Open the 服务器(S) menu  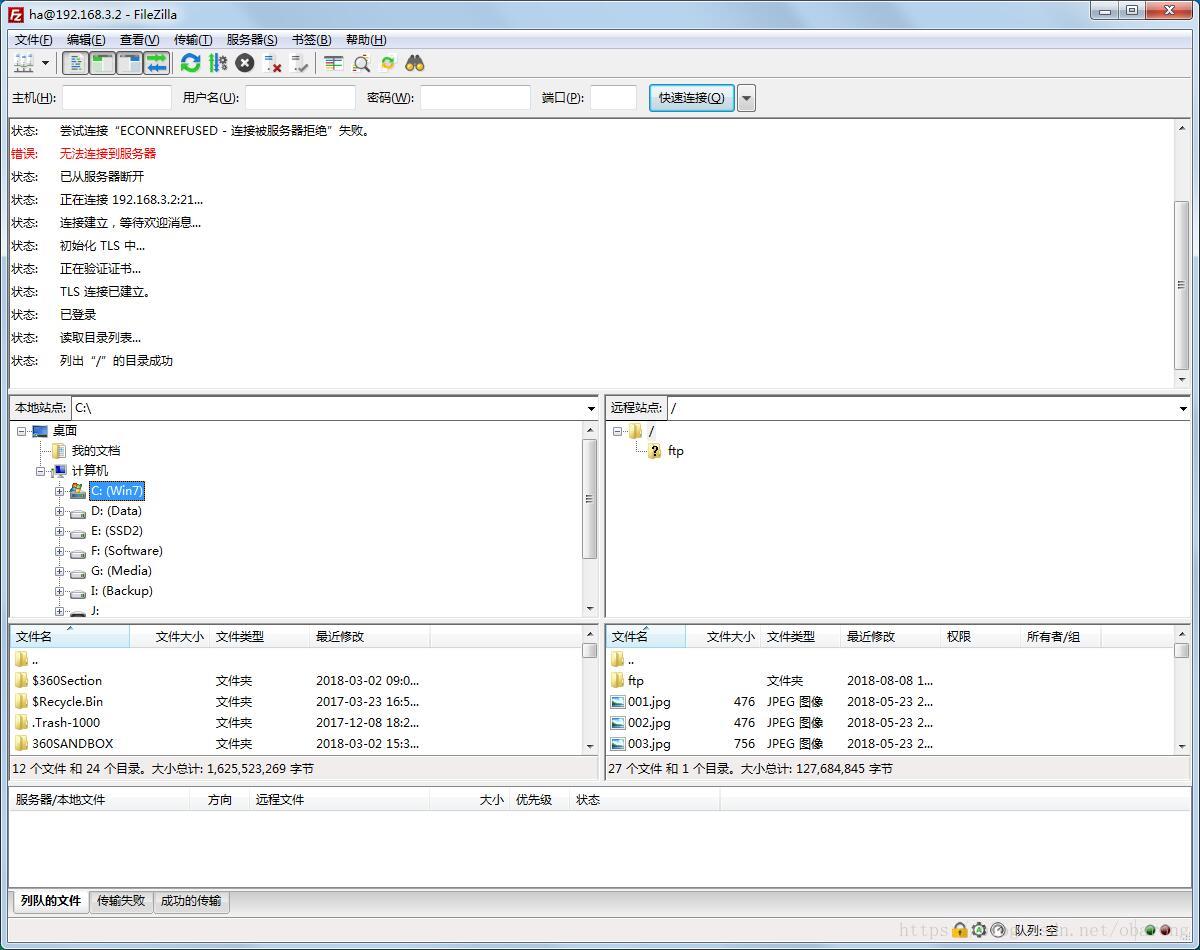pos(252,39)
